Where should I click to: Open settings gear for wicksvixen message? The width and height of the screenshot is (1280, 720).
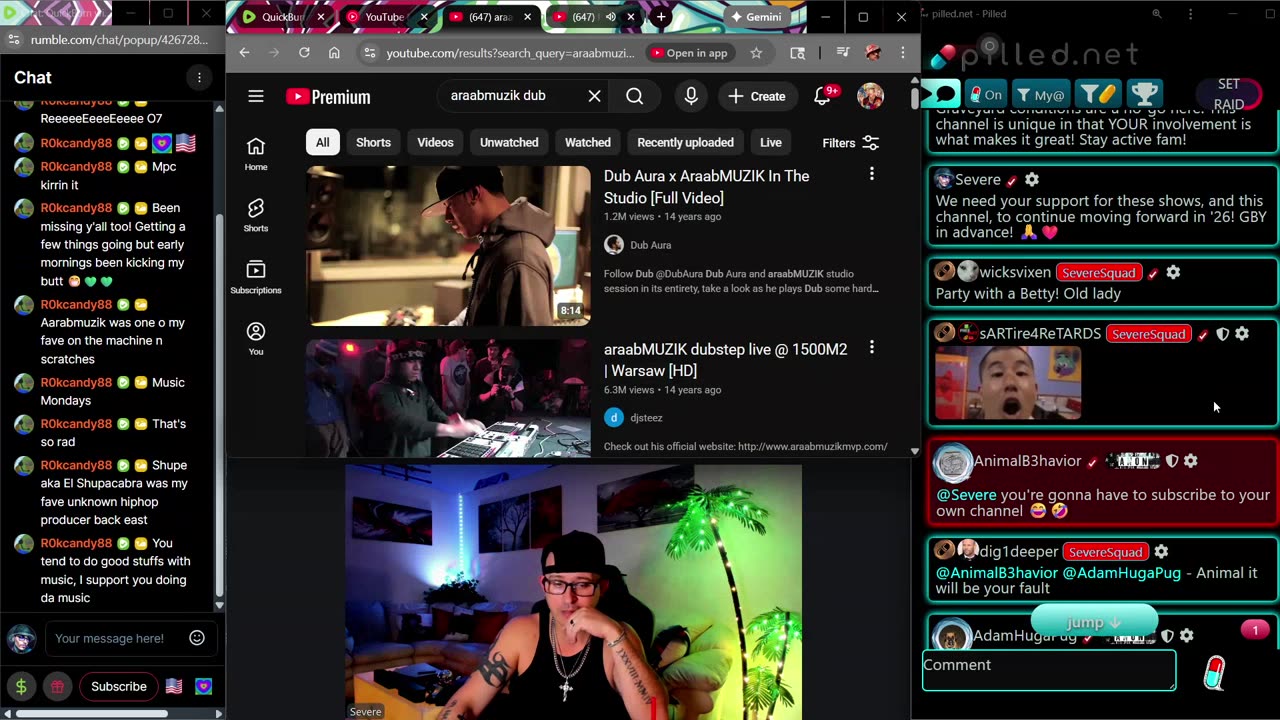point(1173,272)
